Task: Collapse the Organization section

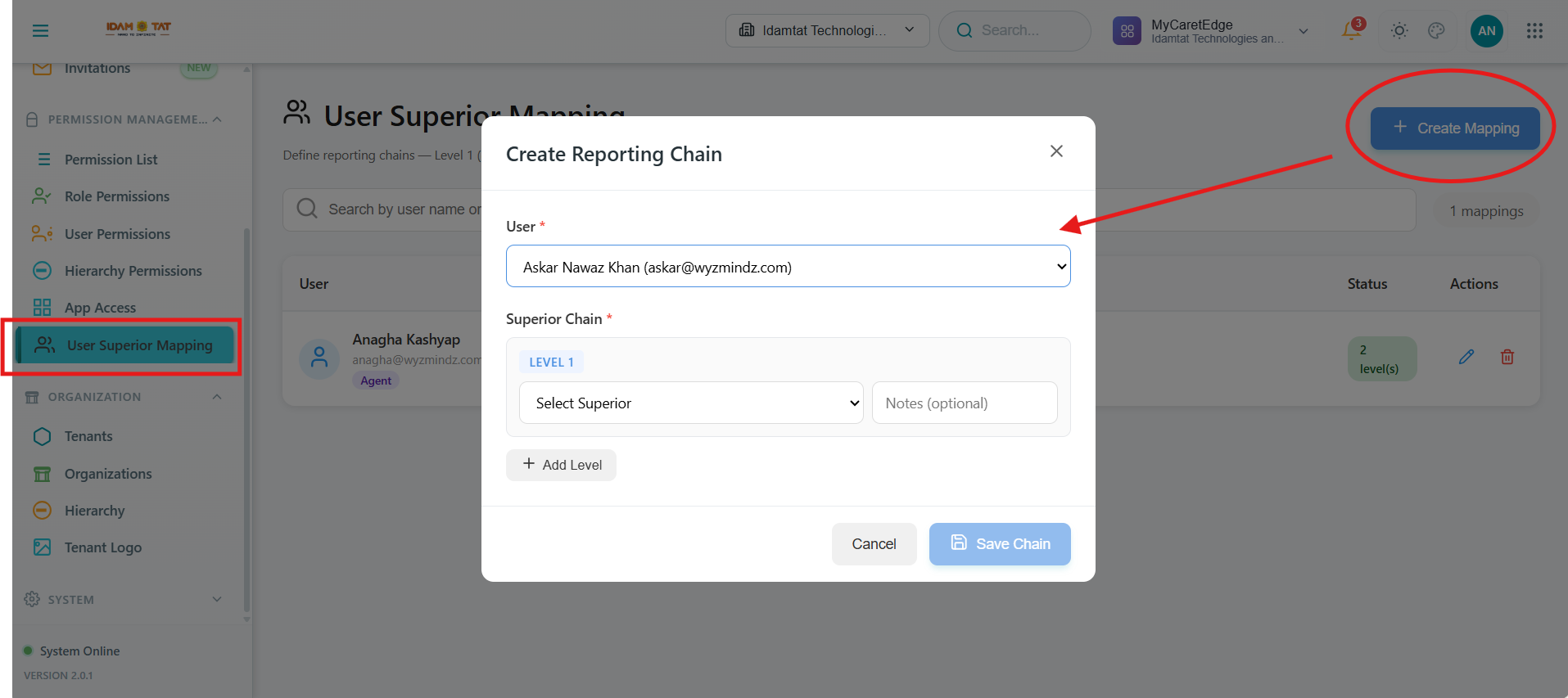Action: click(x=217, y=397)
